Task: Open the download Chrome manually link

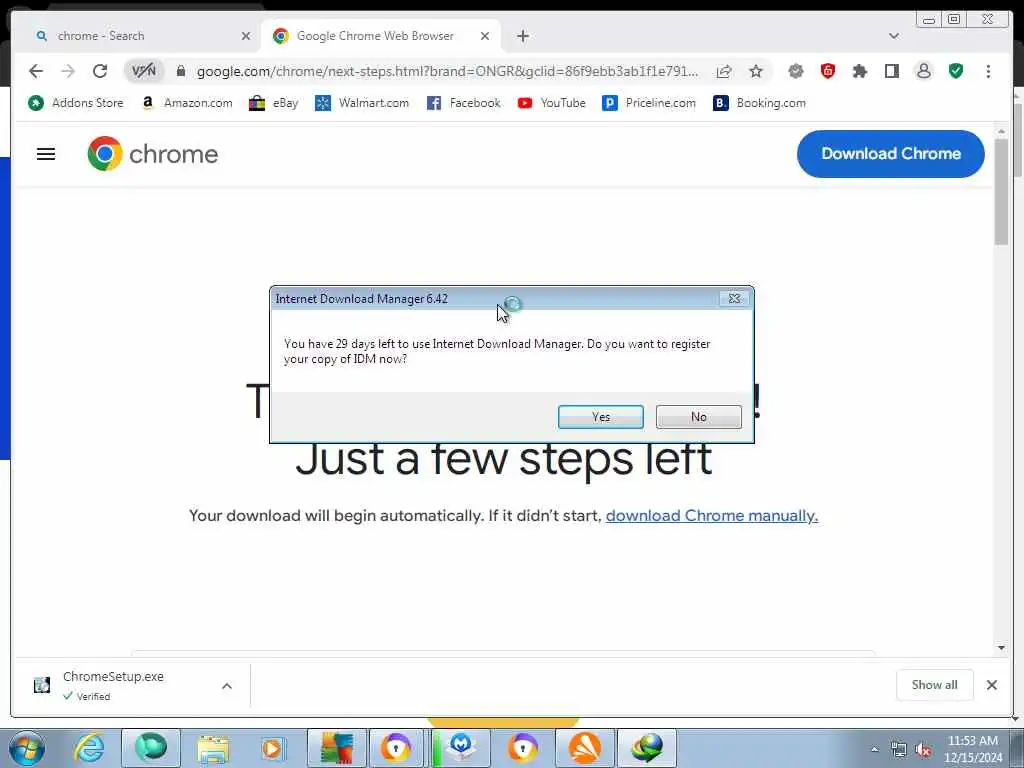Action: (711, 515)
